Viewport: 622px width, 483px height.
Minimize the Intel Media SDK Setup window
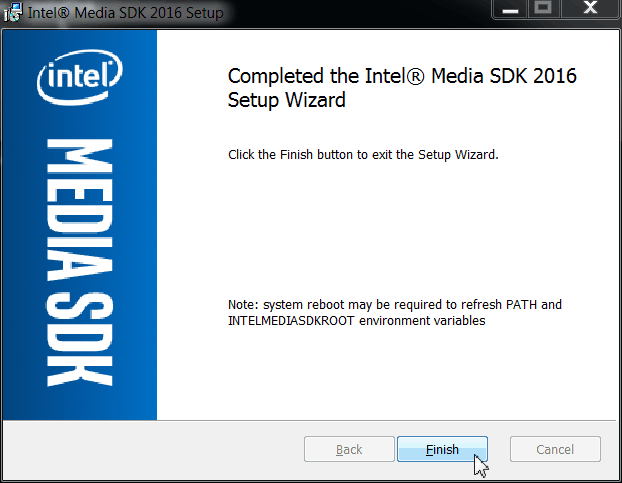[510, 9]
